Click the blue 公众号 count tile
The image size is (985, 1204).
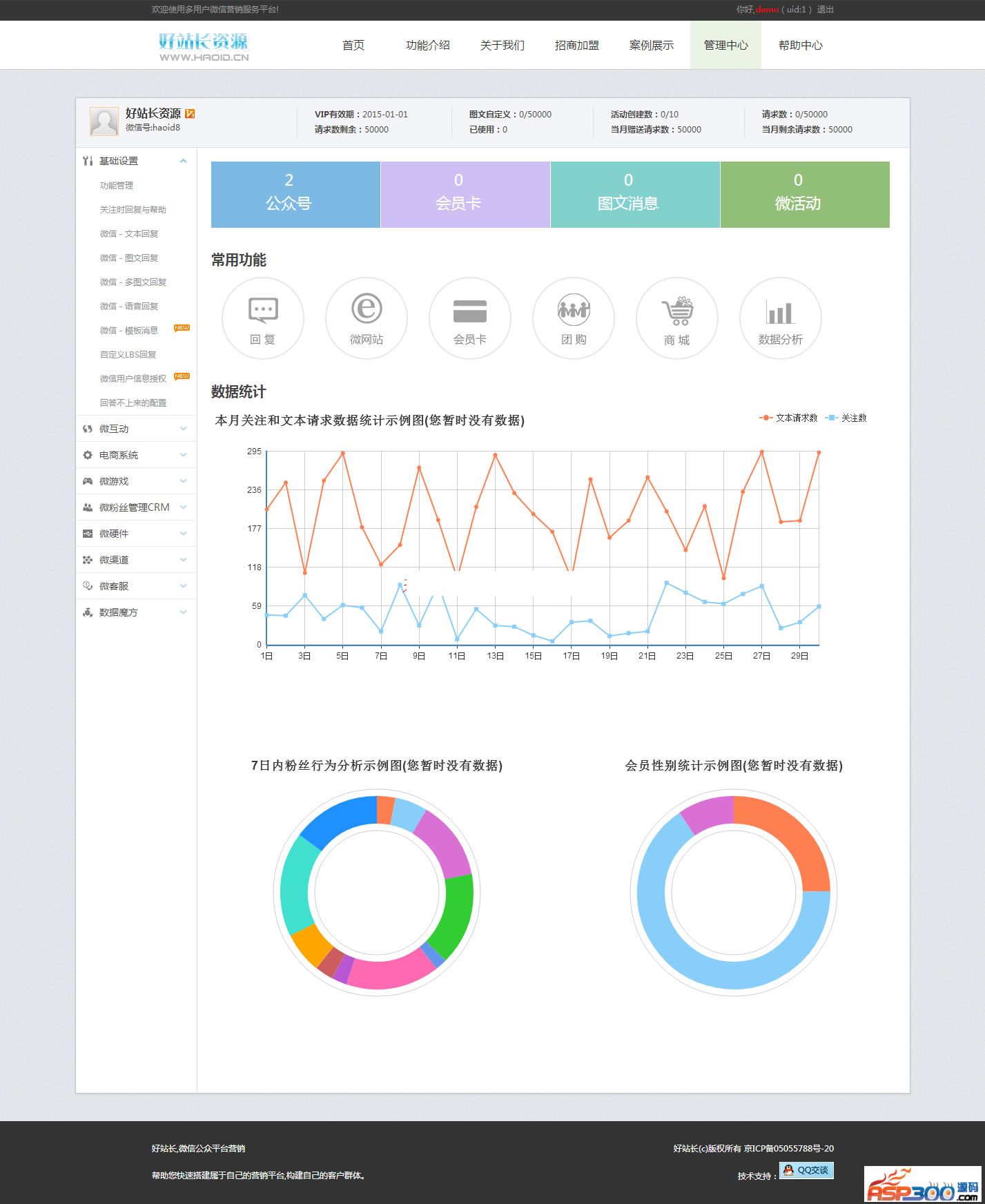(x=295, y=195)
